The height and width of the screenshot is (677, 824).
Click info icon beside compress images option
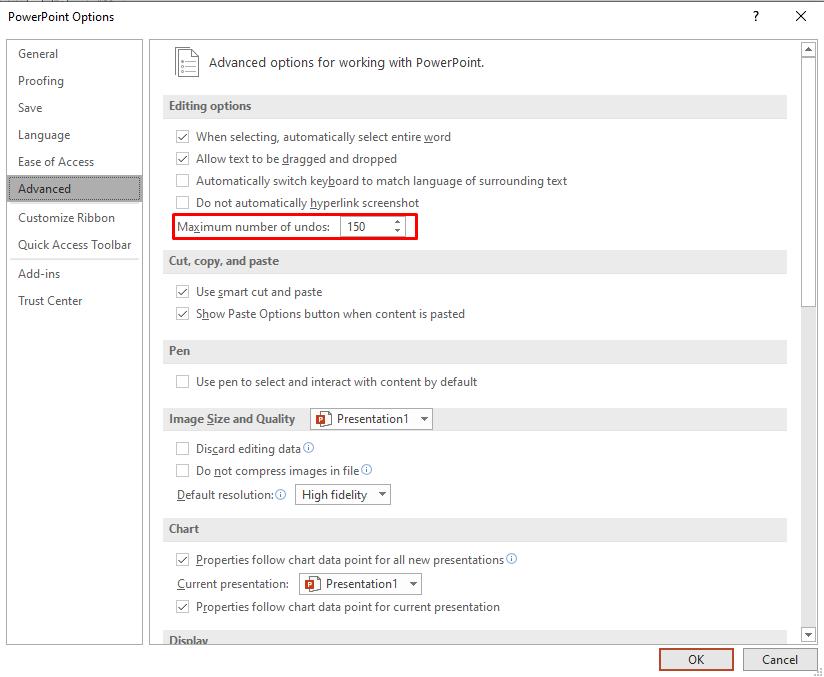click(367, 470)
